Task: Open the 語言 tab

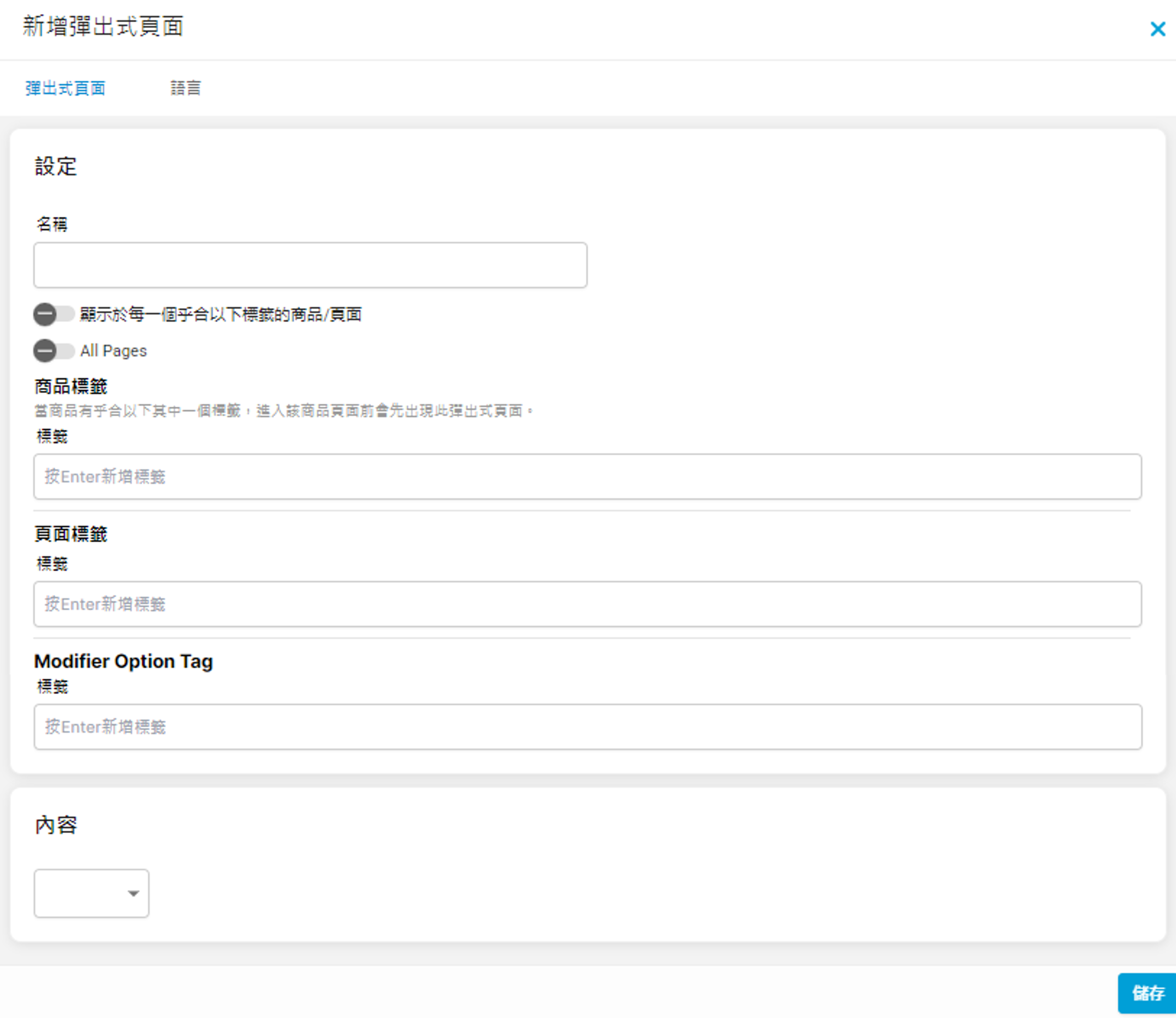Action: (x=186, y=88)
